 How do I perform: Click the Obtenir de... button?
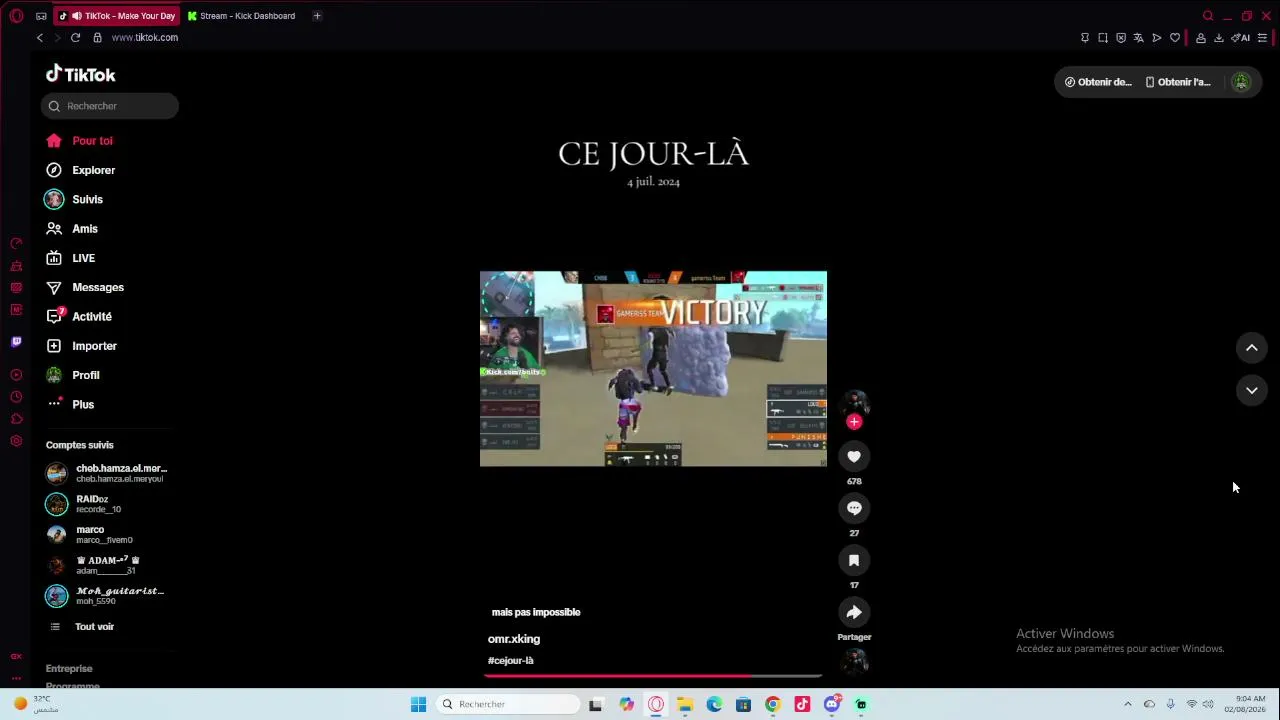[x=1098, y=82]
